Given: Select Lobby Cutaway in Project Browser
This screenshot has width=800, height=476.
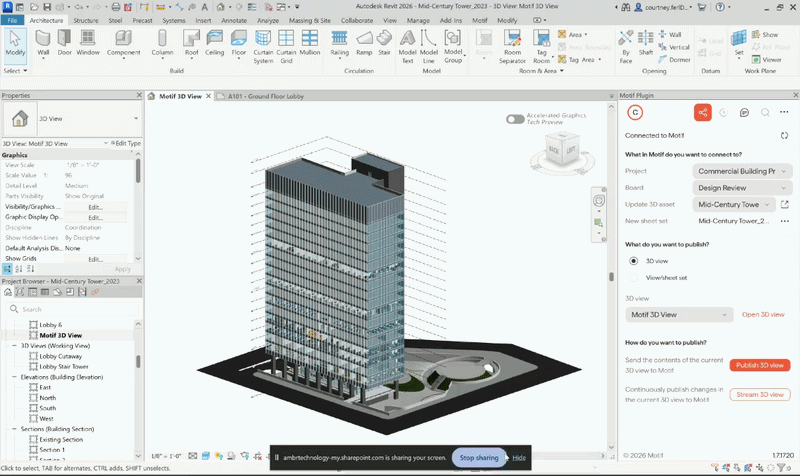Looking at the screenshot, I should click(60, 356).
